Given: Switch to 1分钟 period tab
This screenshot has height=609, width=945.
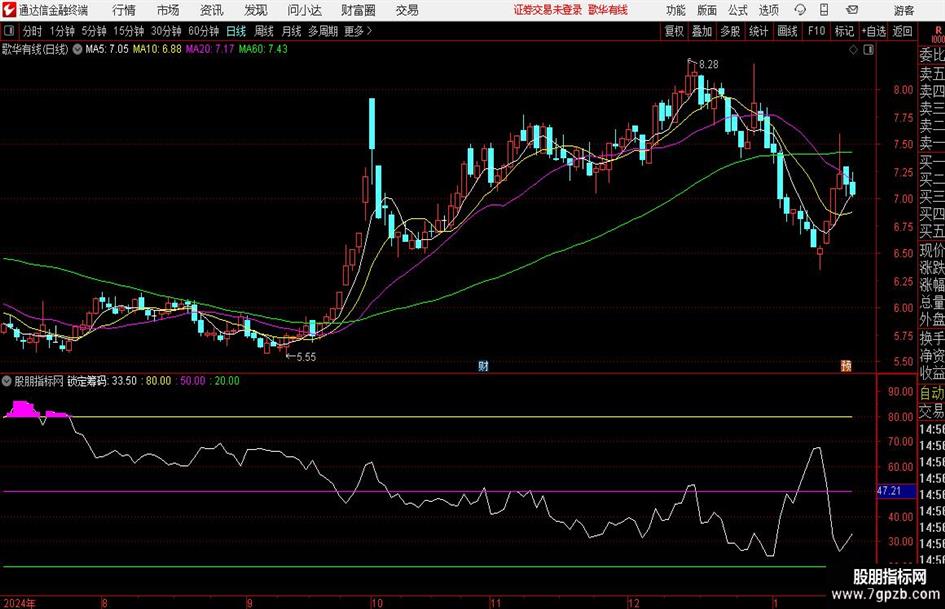Looking at the screenshot, I should point(62,31).
